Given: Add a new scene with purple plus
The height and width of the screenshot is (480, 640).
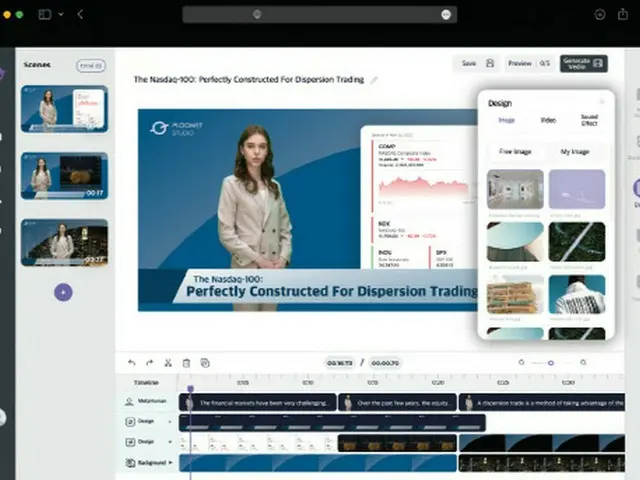Looking at the screenshot, I should 63,292.
